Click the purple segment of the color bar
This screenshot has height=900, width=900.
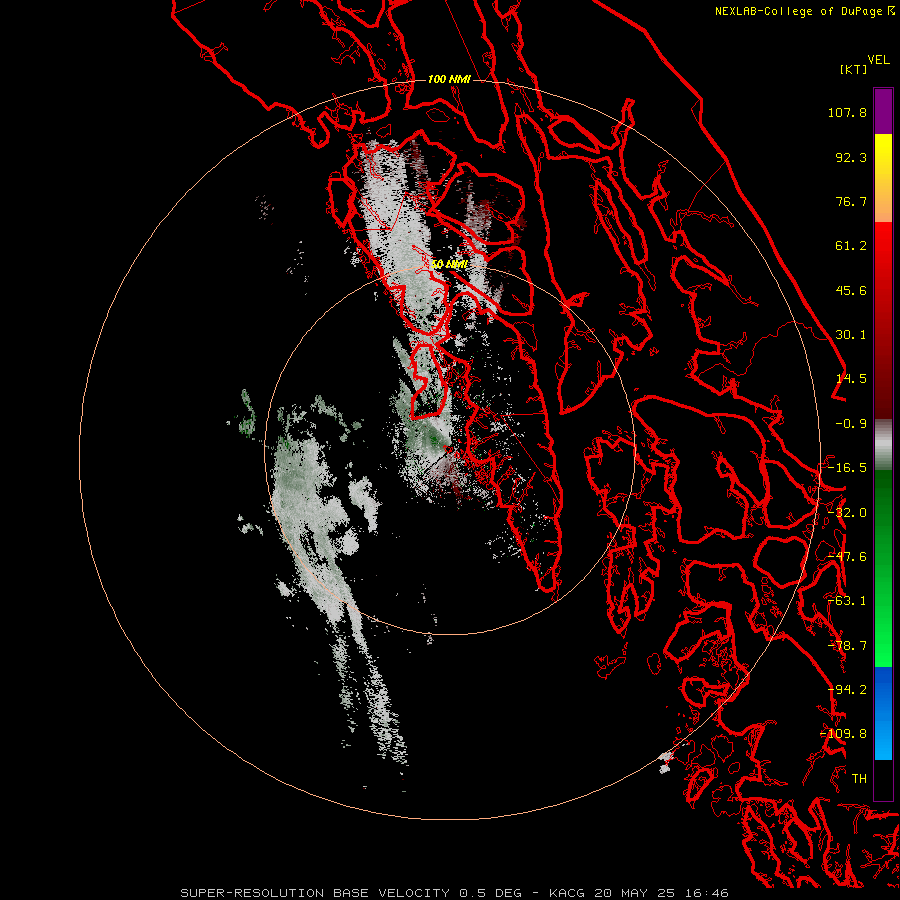click(x=883, y=111)
